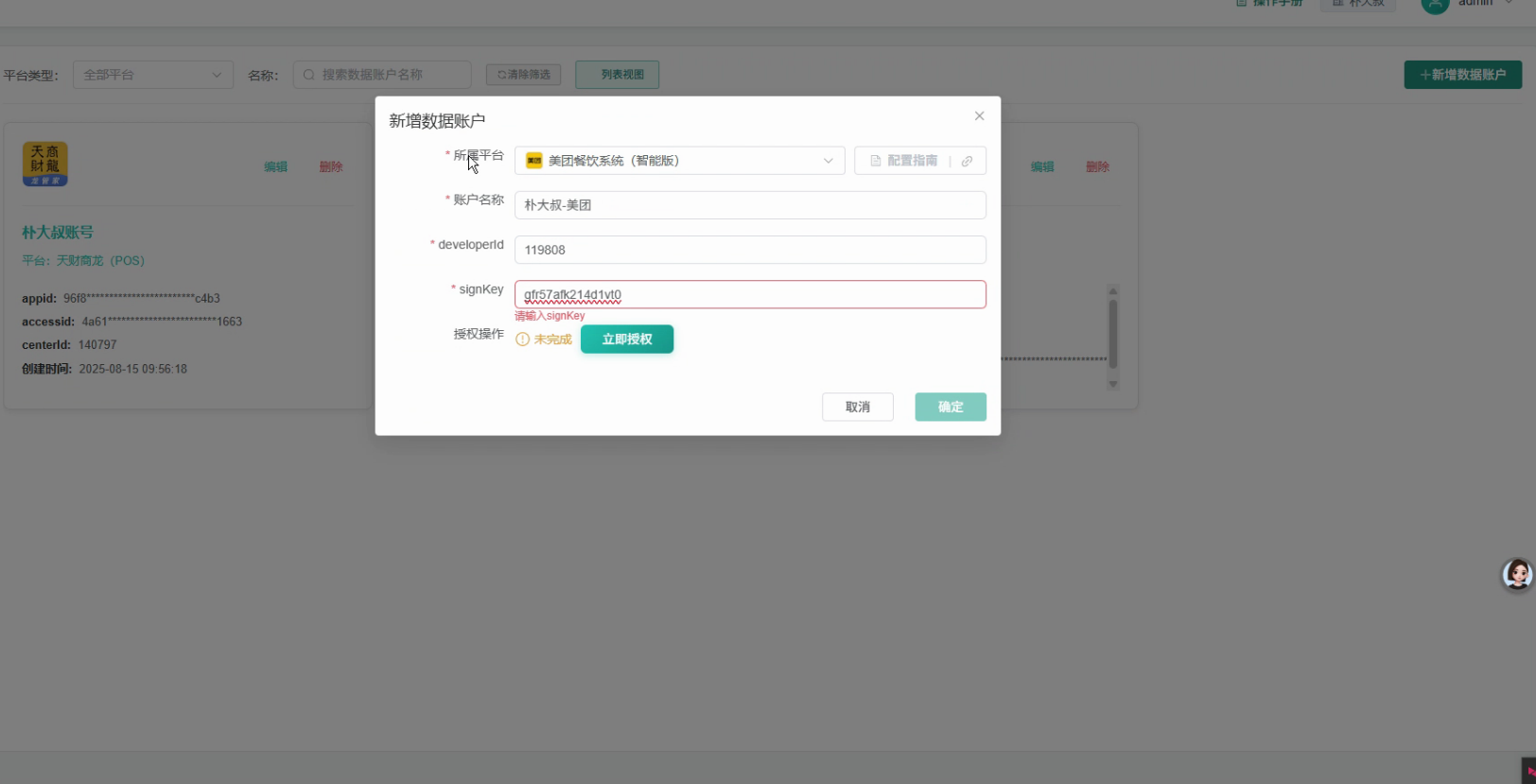Click into the signKey input field
The height and width of the screenshot is (784, 1536).
(750, 294)
